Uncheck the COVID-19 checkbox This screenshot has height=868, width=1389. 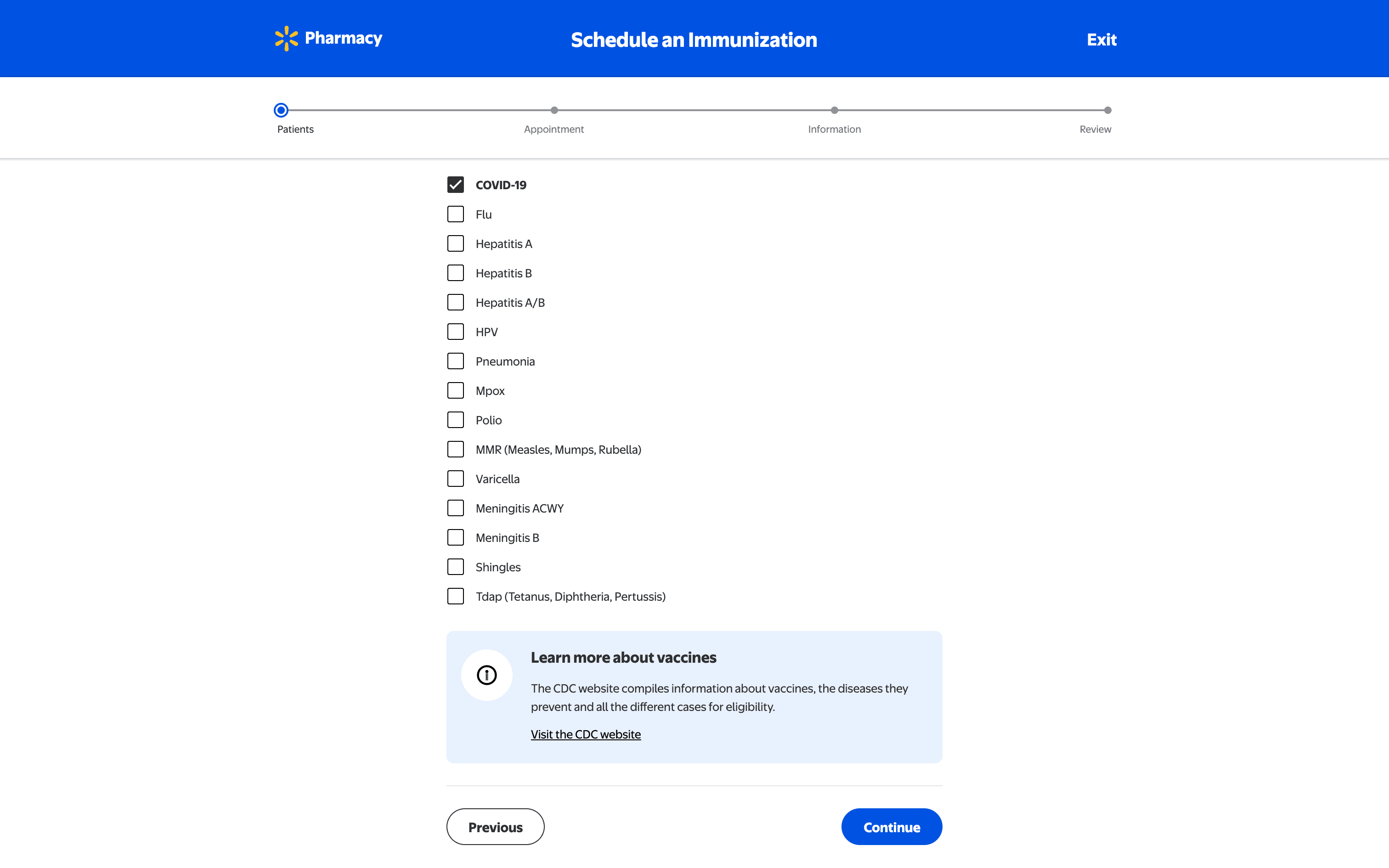click(x=455, y=185)
